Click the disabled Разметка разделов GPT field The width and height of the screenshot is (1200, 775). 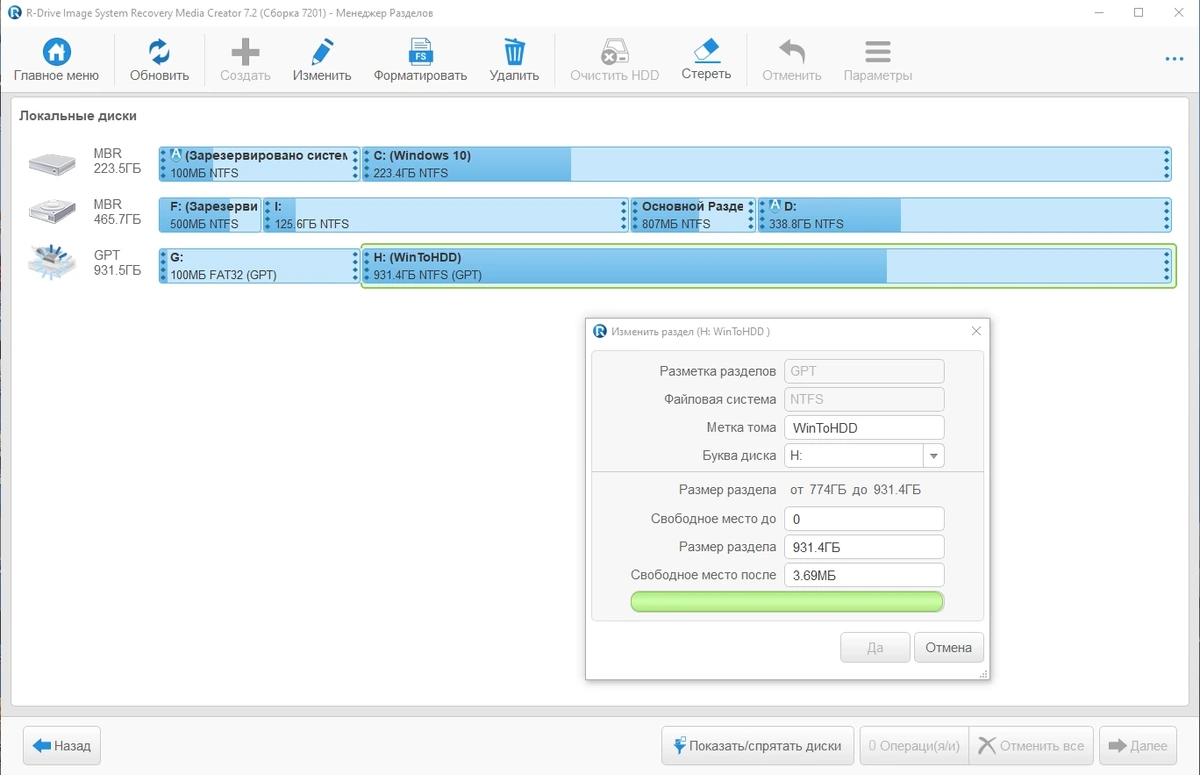click(x=864, y=371)
